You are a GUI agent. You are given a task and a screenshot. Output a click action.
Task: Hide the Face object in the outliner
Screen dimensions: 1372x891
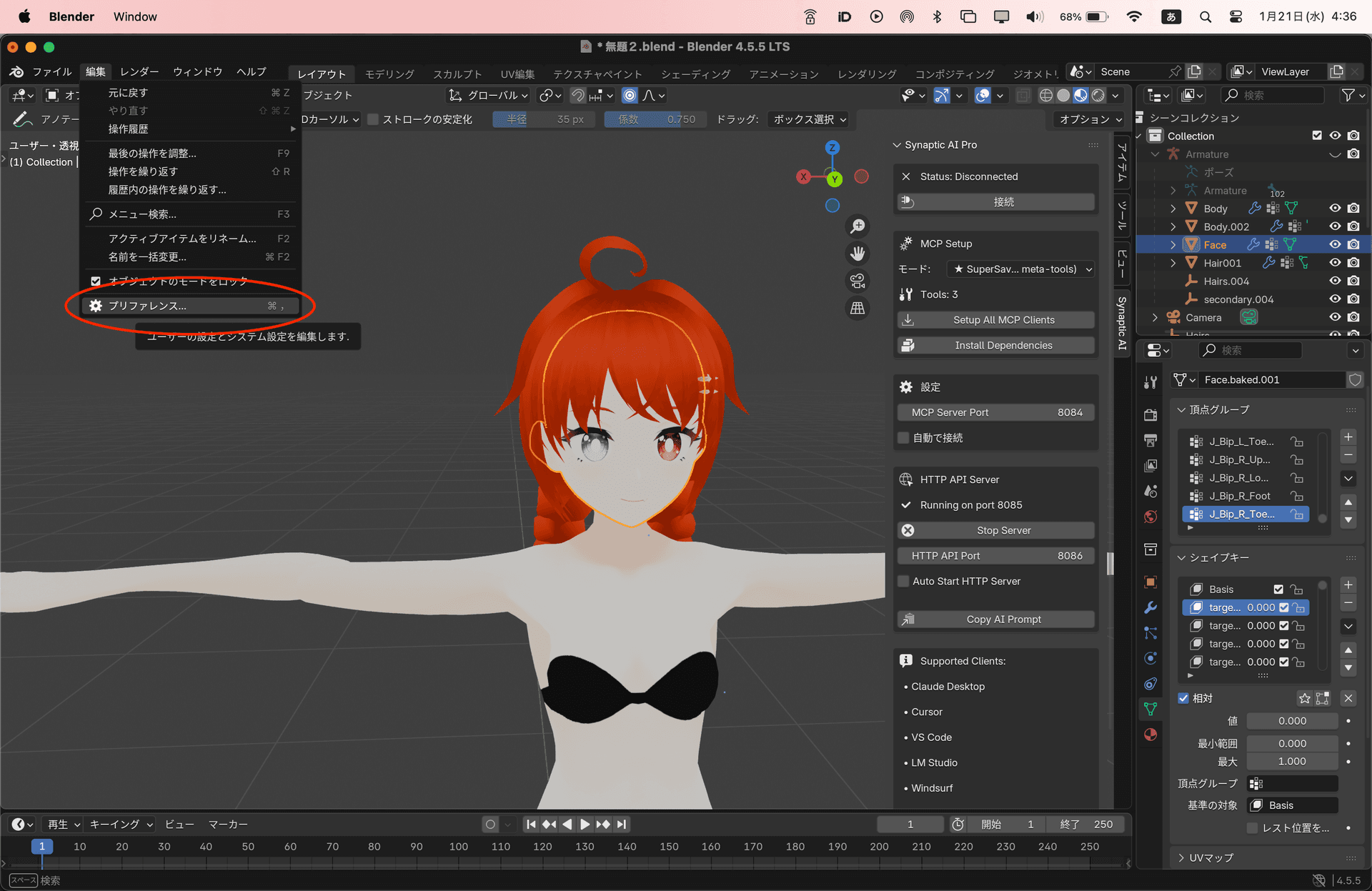coord(1335,244)
